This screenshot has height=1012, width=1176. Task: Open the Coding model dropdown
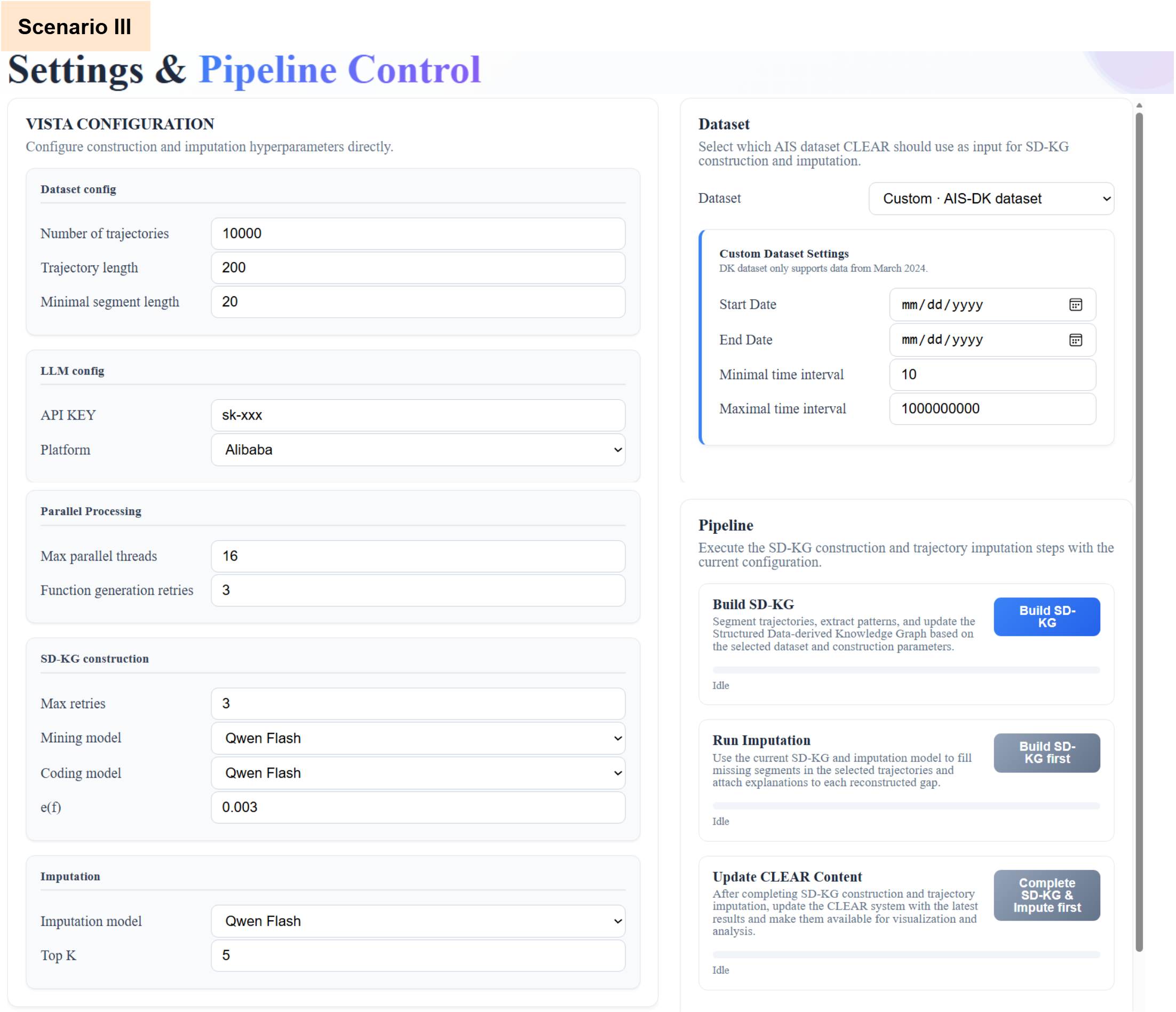click(418, 772)
